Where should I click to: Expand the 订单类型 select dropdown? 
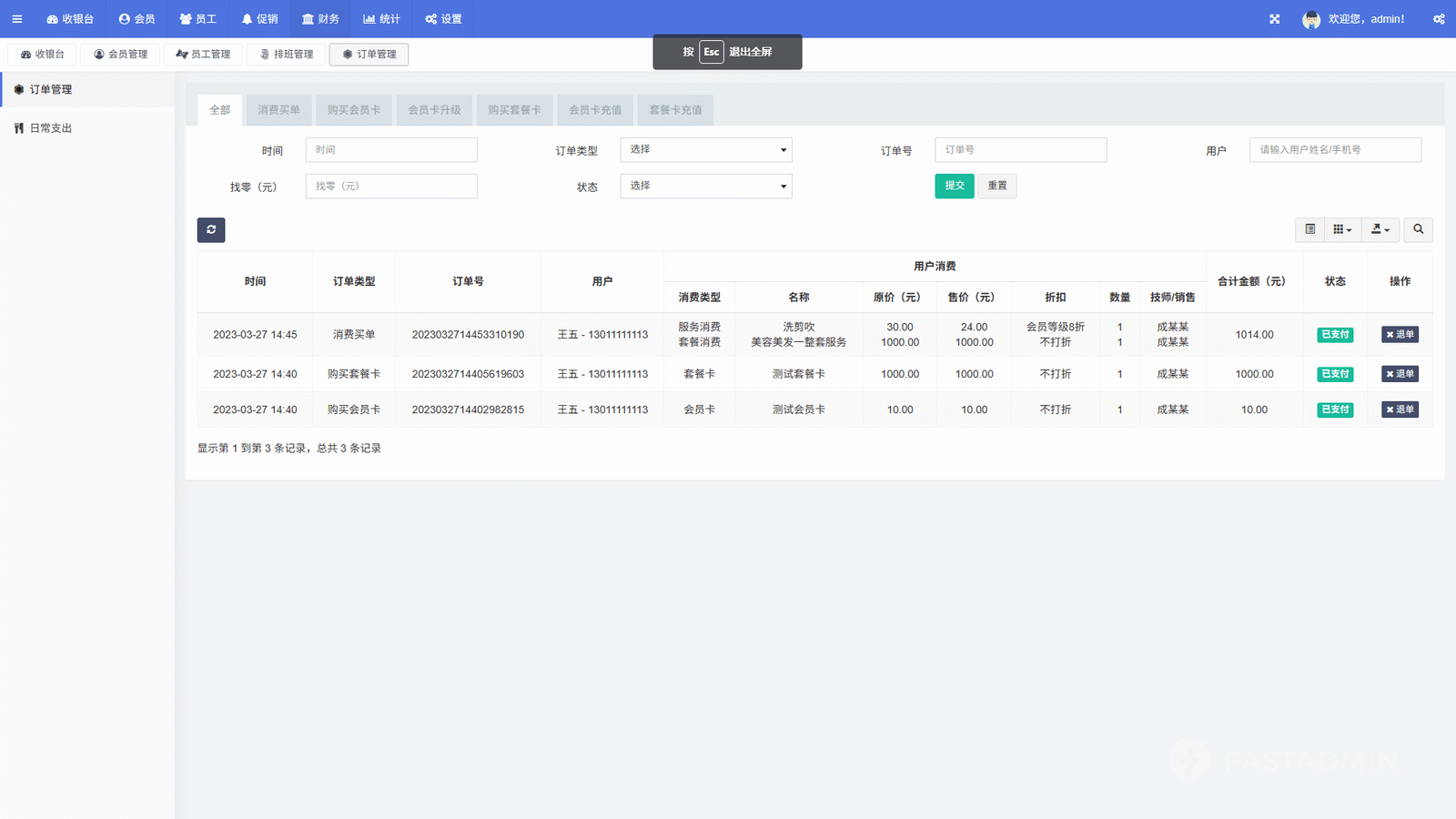pyautogui.click(x=705, y=150)
